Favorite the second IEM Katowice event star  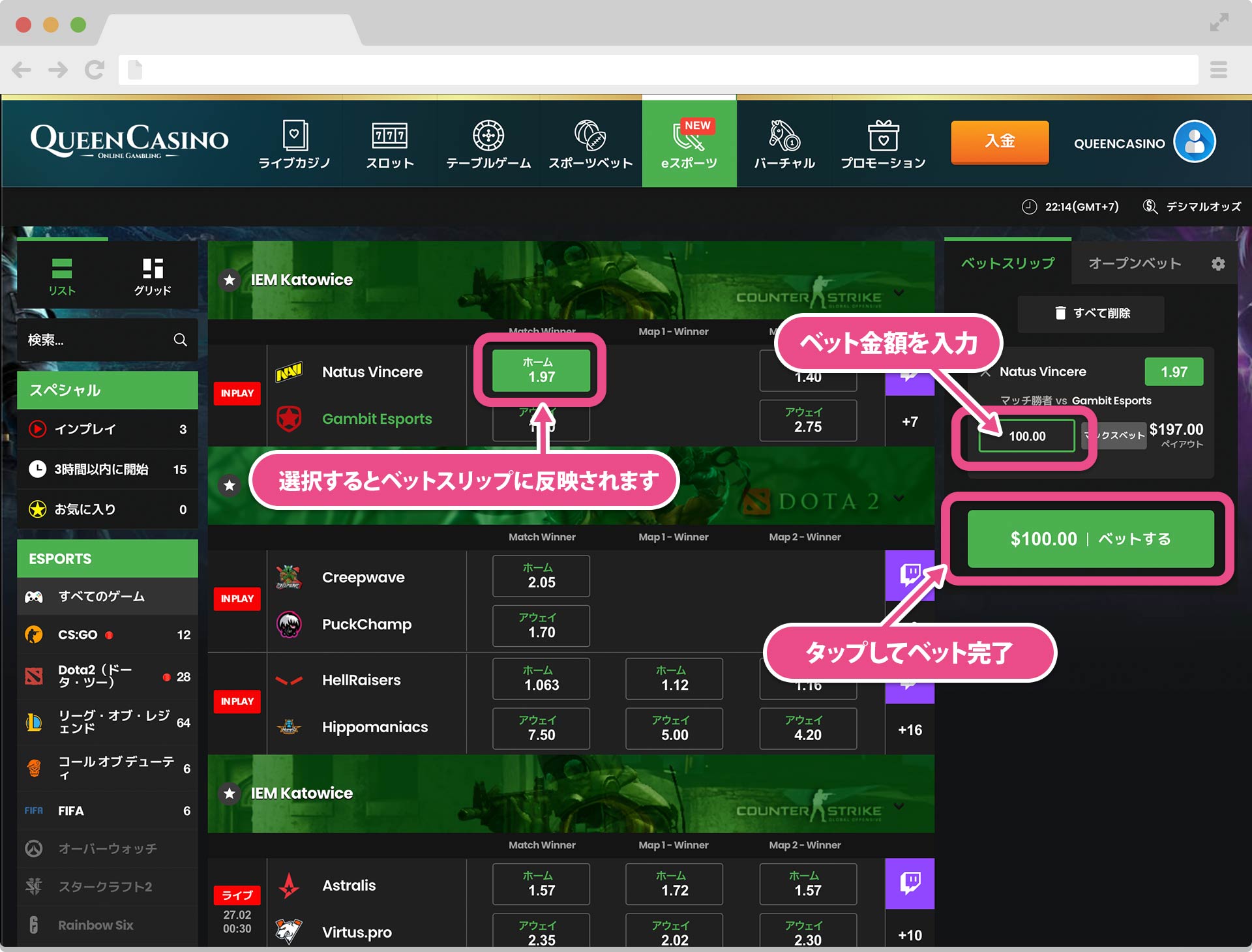click(x=230, y=794)
